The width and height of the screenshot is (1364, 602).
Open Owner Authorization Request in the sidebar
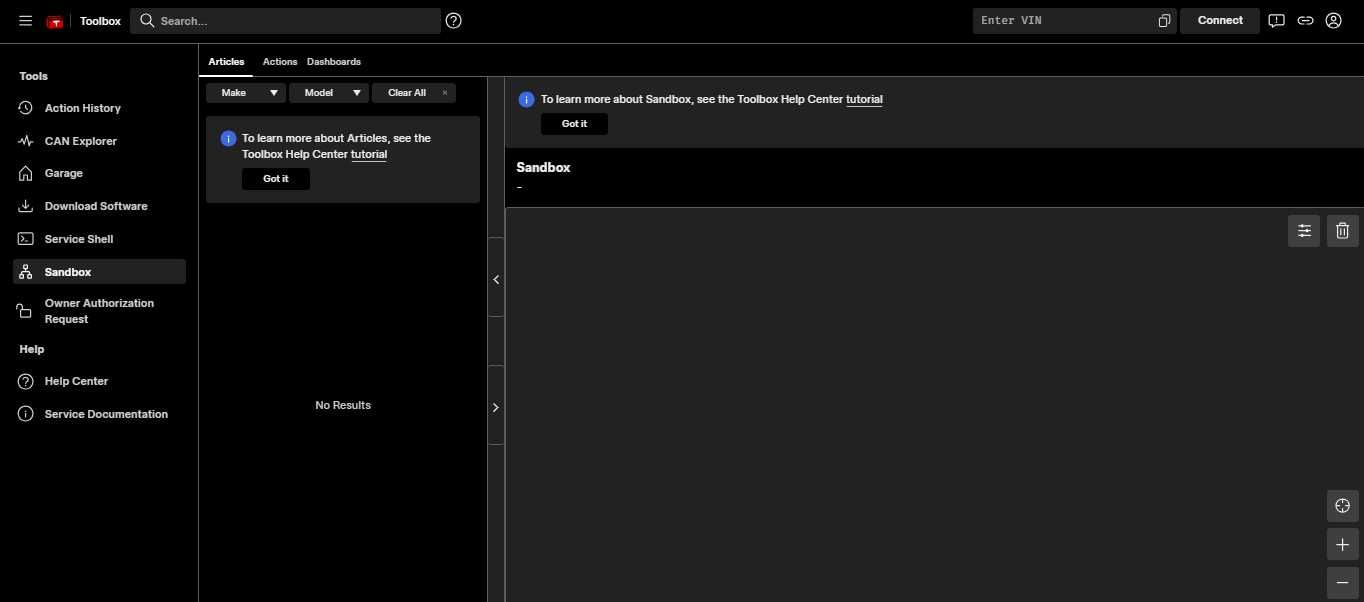point(99,311)
